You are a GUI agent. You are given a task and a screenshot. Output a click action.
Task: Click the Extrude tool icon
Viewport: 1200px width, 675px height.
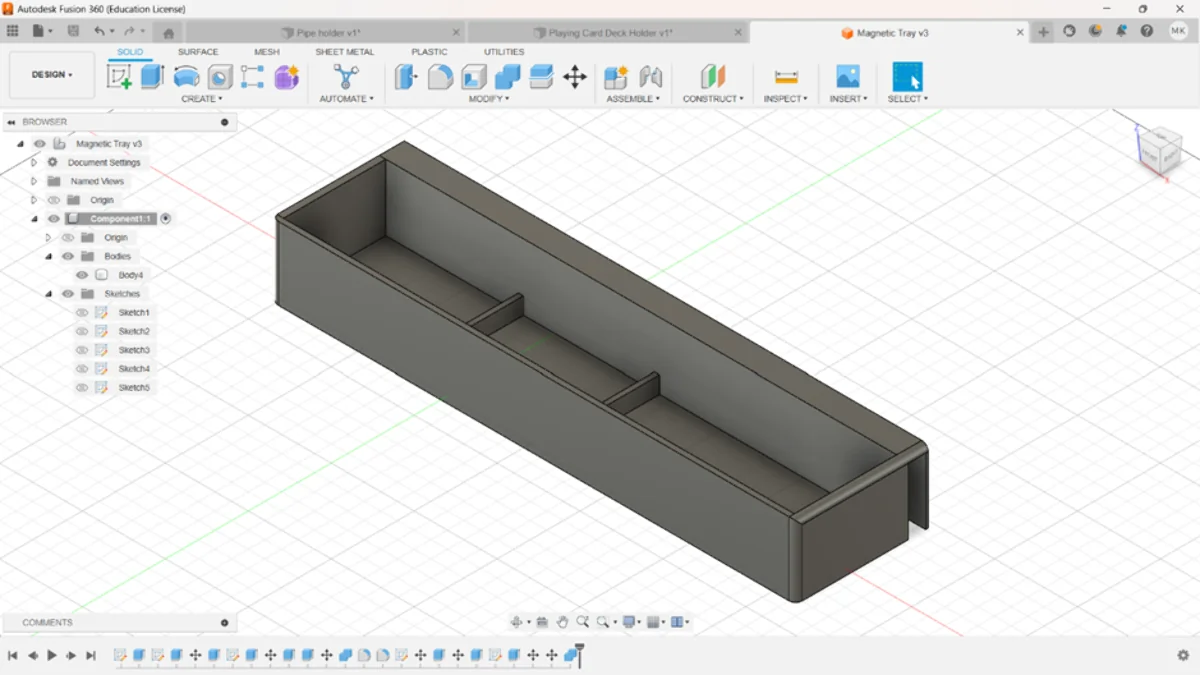pyautogui.click(x=152, y=77)
